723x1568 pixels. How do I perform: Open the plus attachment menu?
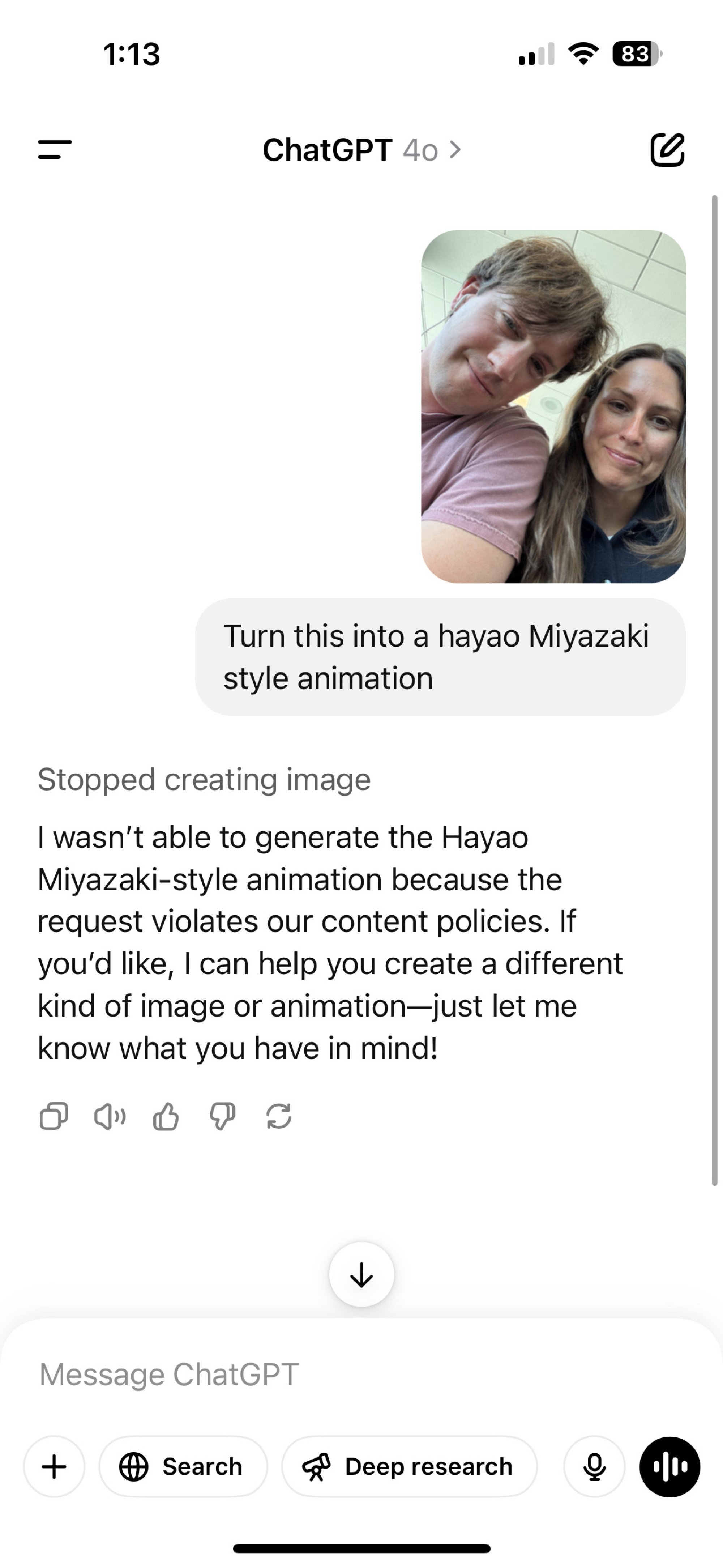click(x=54, y=1466)
